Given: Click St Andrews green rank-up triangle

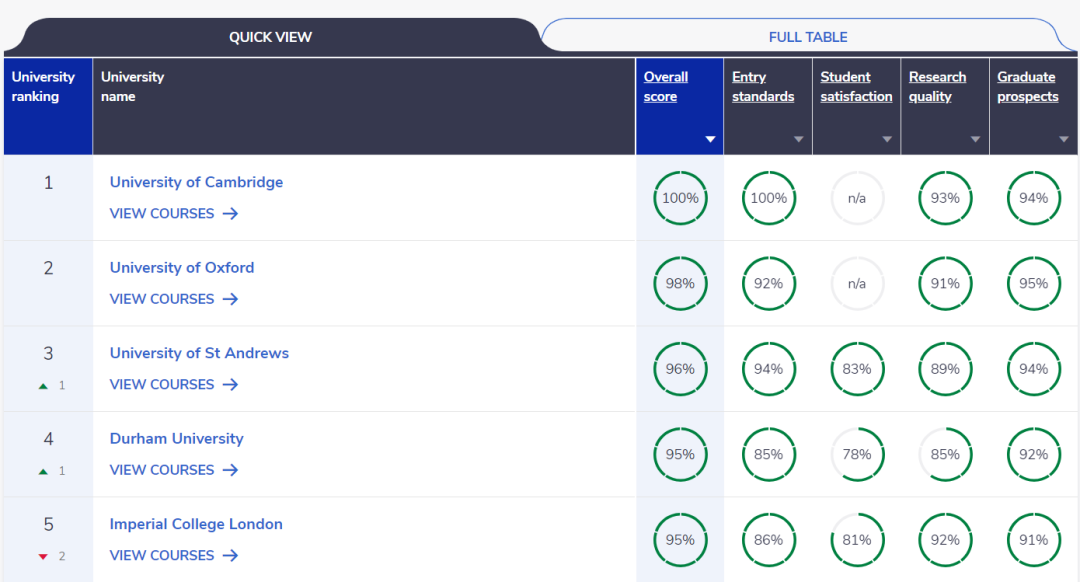Looking at the screenshot, I should [x=43, y=386].
